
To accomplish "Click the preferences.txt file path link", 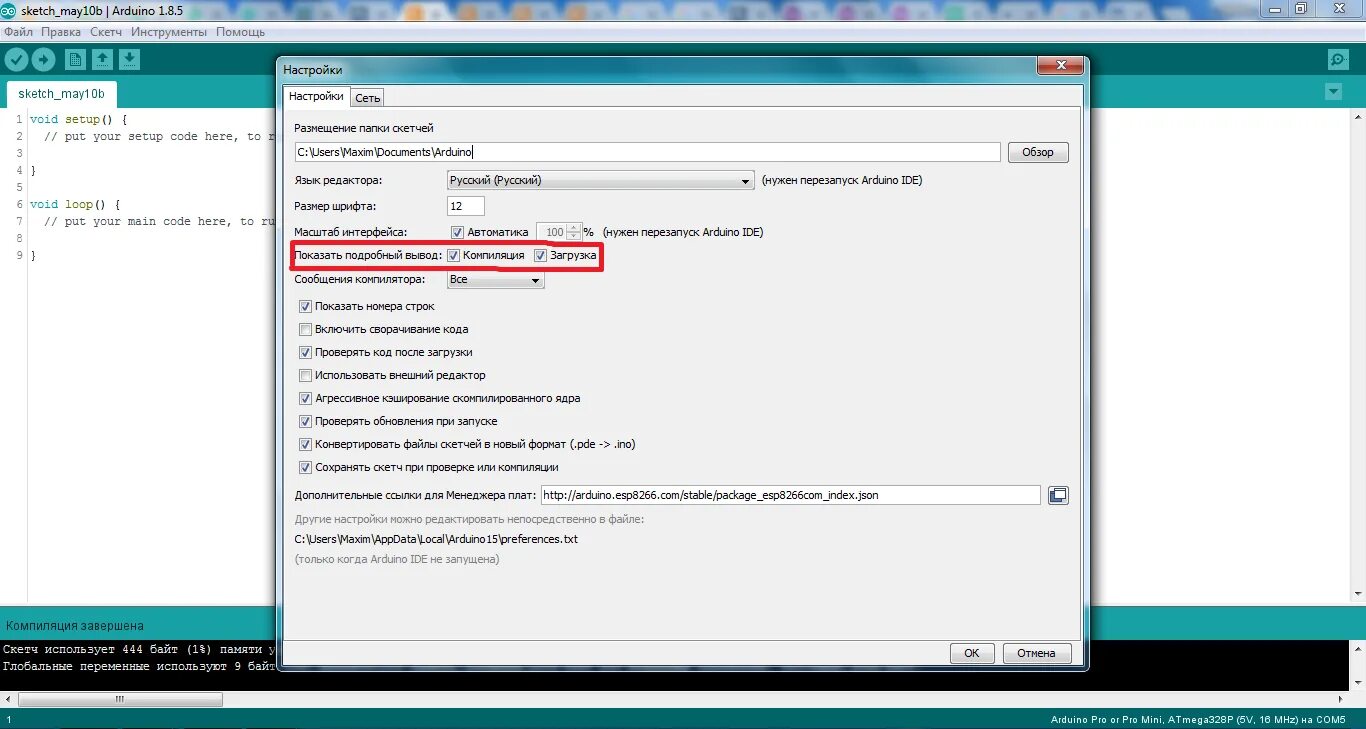I will pos(436,539).
